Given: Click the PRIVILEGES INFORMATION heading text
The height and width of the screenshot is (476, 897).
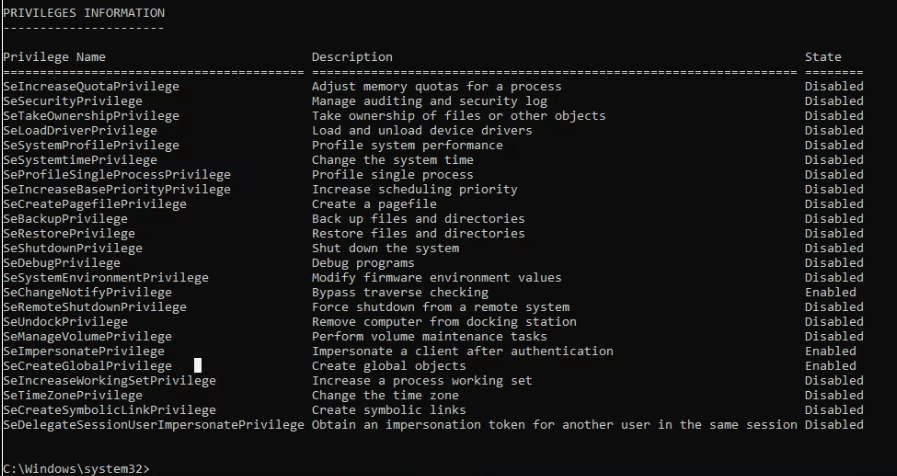Looking at the screenshot, I should pos(84,13).
